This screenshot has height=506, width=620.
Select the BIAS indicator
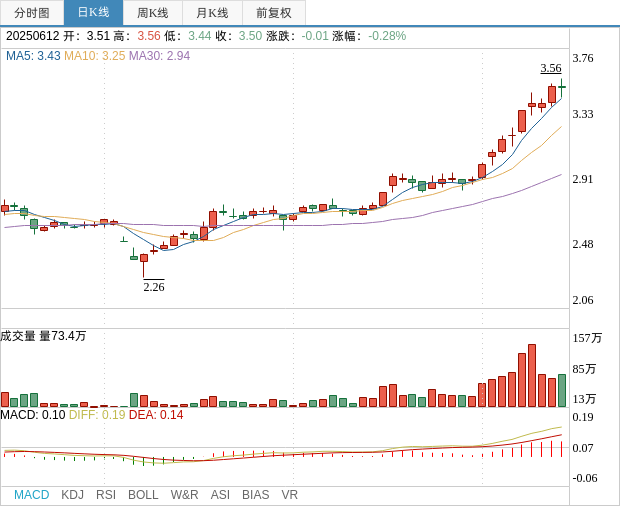tap(255, 495)
